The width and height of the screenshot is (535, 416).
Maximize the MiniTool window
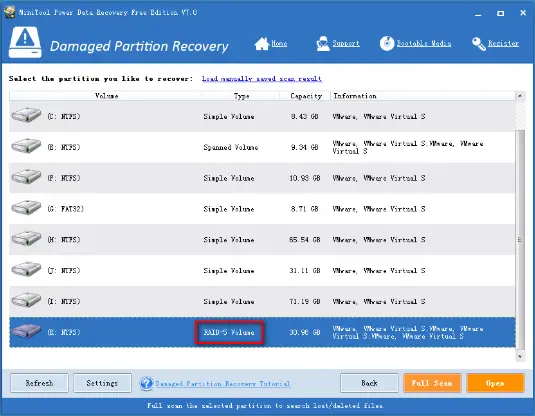click(501, 13)
